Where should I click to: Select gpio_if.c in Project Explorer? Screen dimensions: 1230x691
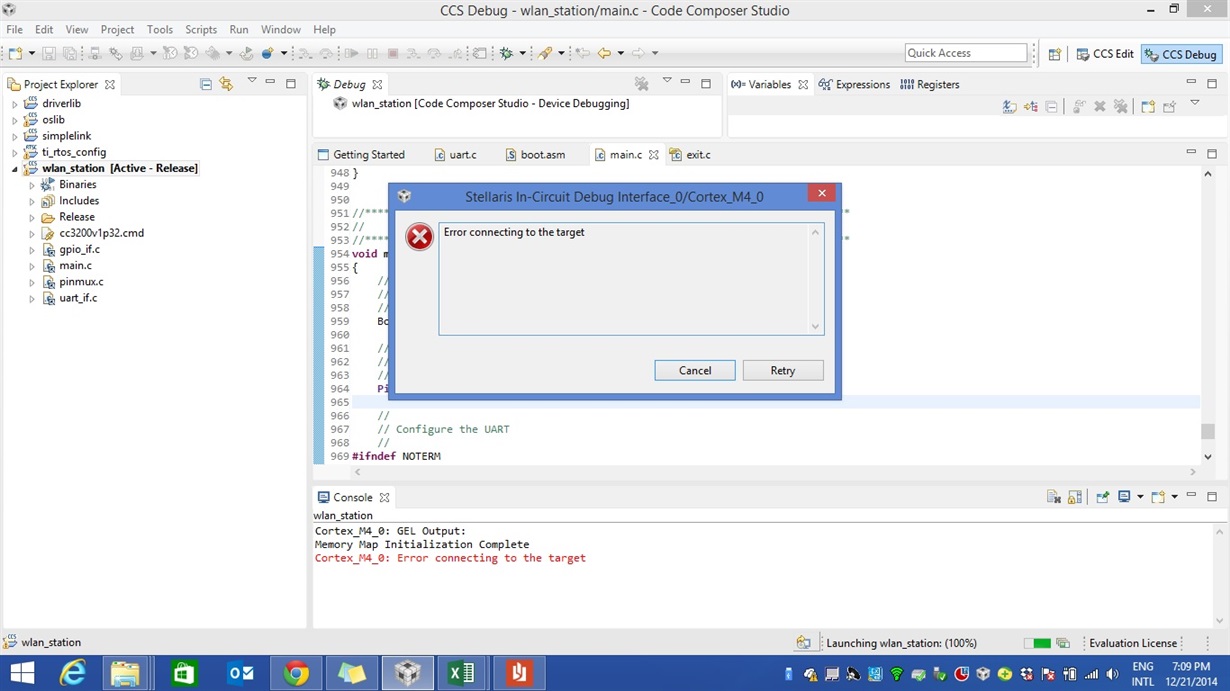click(x=79, y=249)
